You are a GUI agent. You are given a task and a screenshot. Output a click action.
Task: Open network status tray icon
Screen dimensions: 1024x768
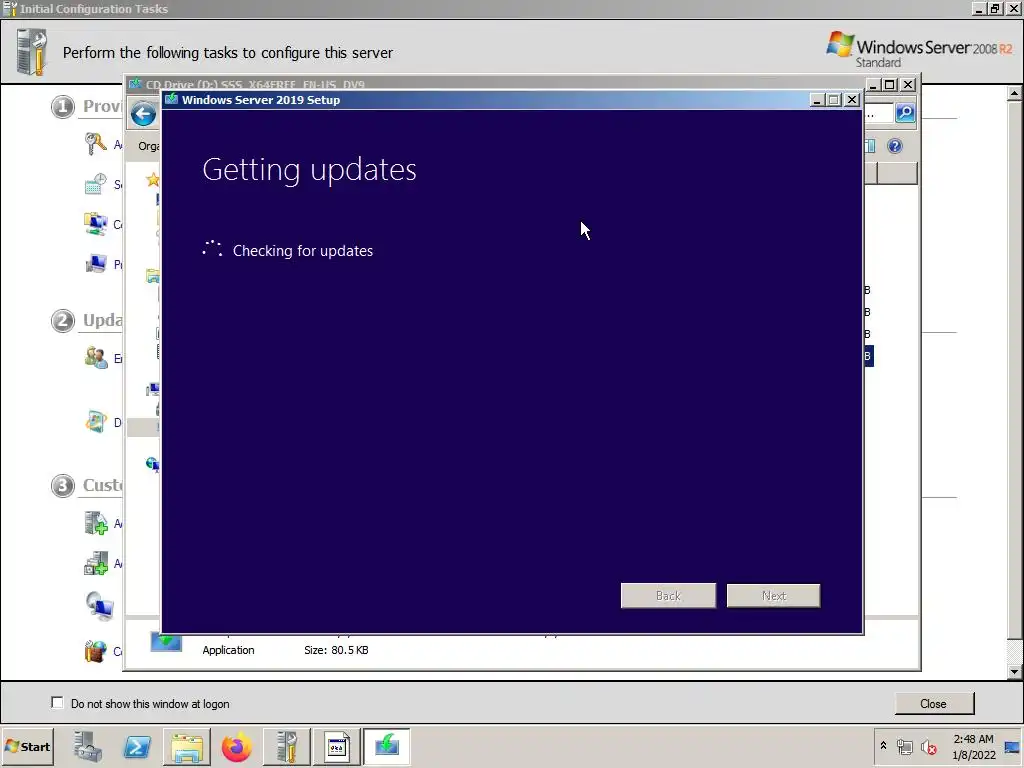904,746
